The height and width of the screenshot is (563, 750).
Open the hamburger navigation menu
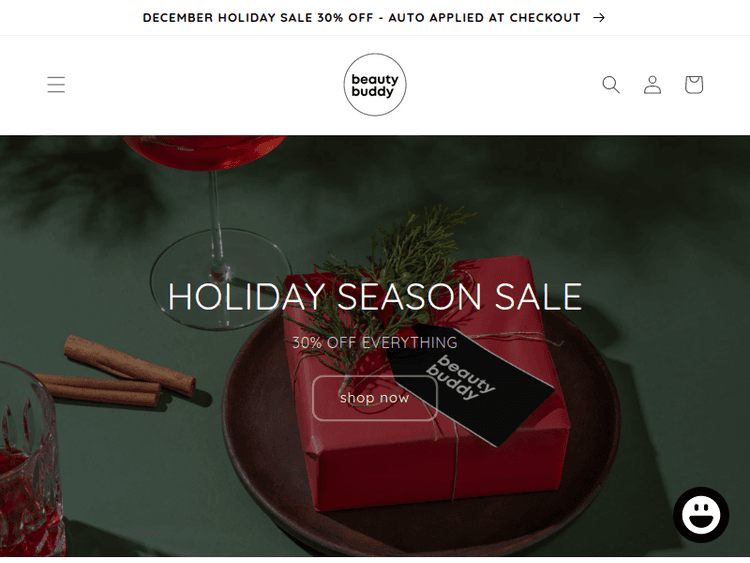56,85
